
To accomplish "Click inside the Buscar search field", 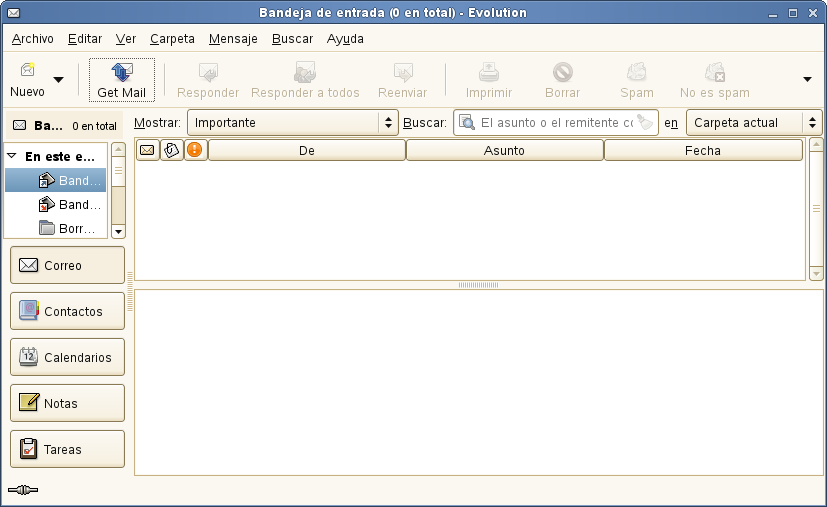I will [x=556, y=122].
